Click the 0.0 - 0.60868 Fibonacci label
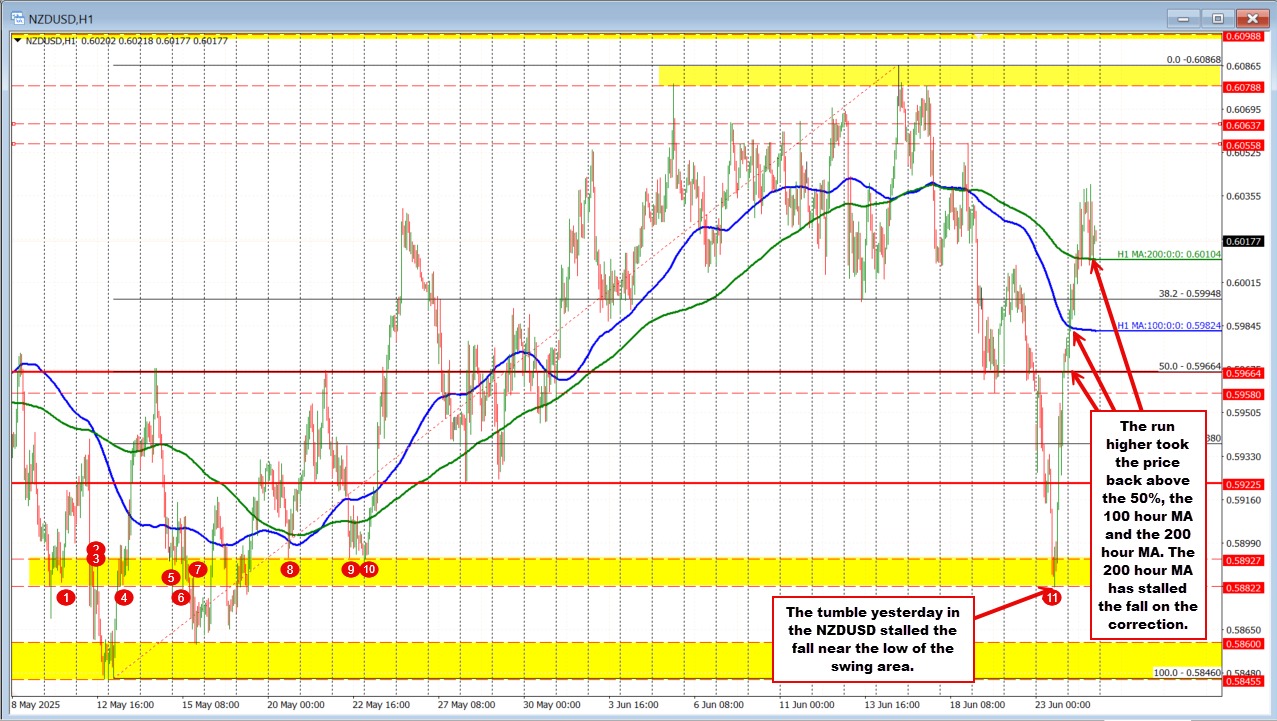The height and width of the screenshot is (721, 1277). [1193, 60]
